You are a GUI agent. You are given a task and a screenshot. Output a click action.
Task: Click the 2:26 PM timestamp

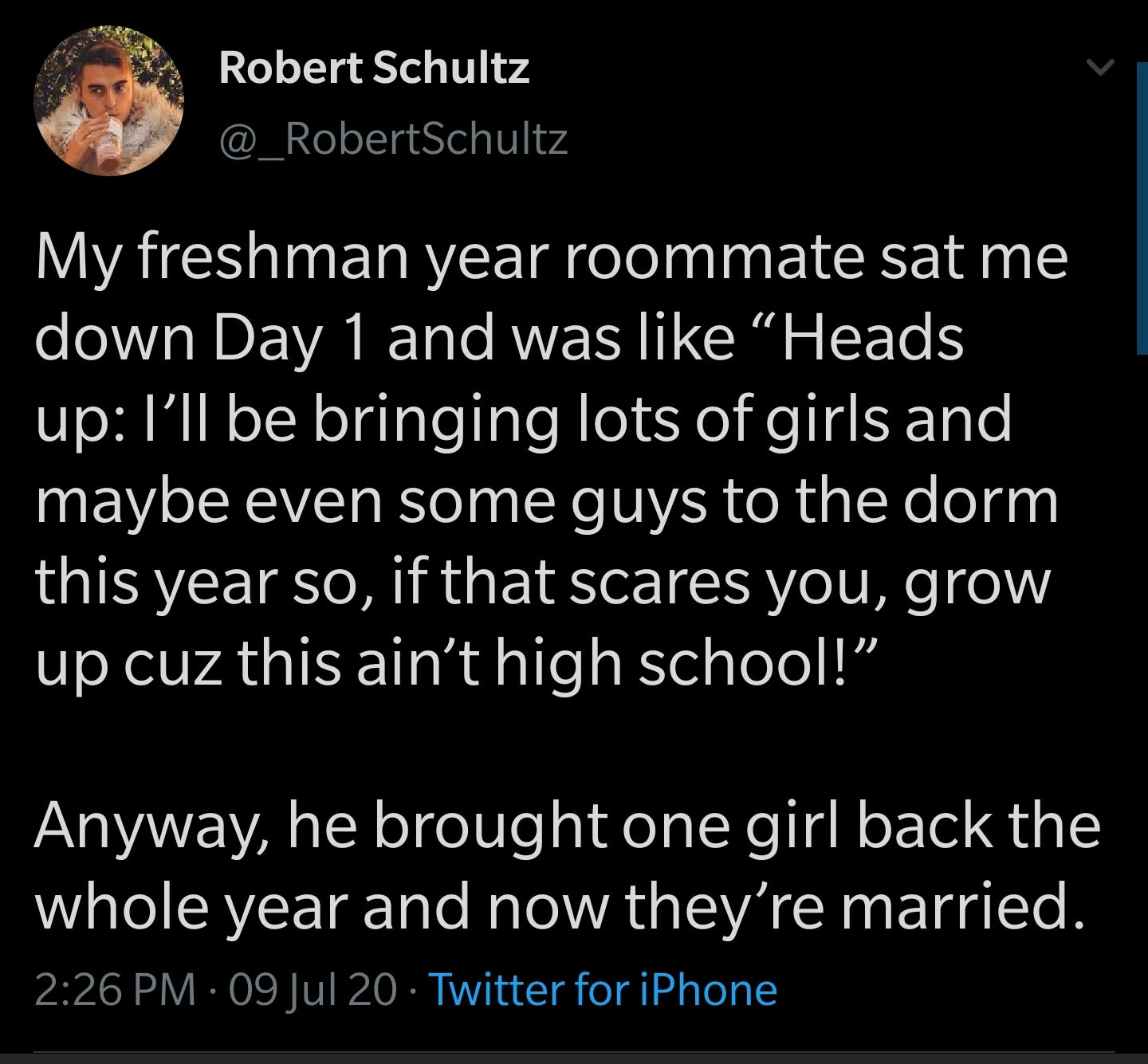(x=115, y=990)
